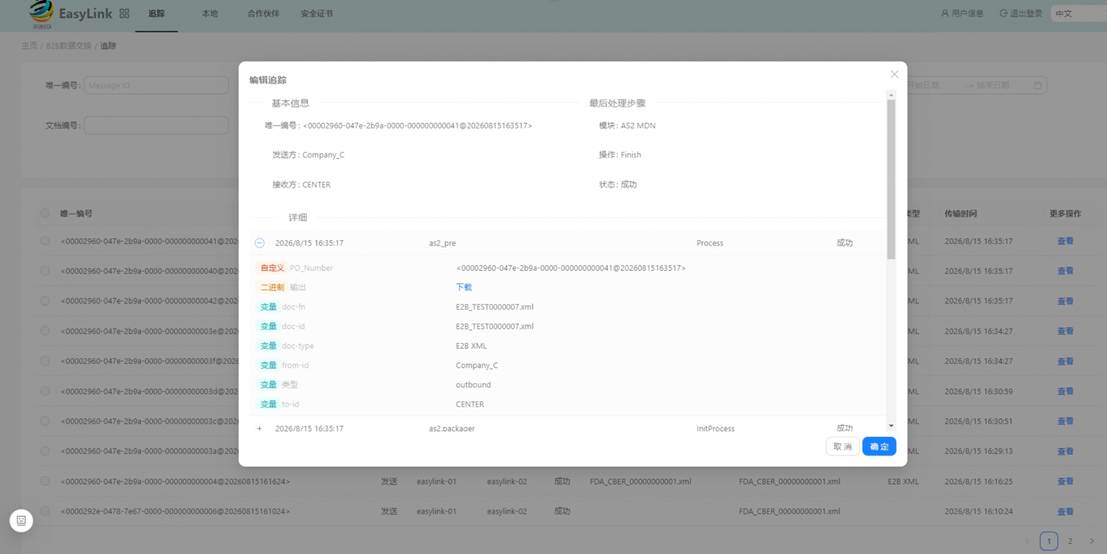
Task: Collapse the as2_pre detail row
Action: click(259, 243)
